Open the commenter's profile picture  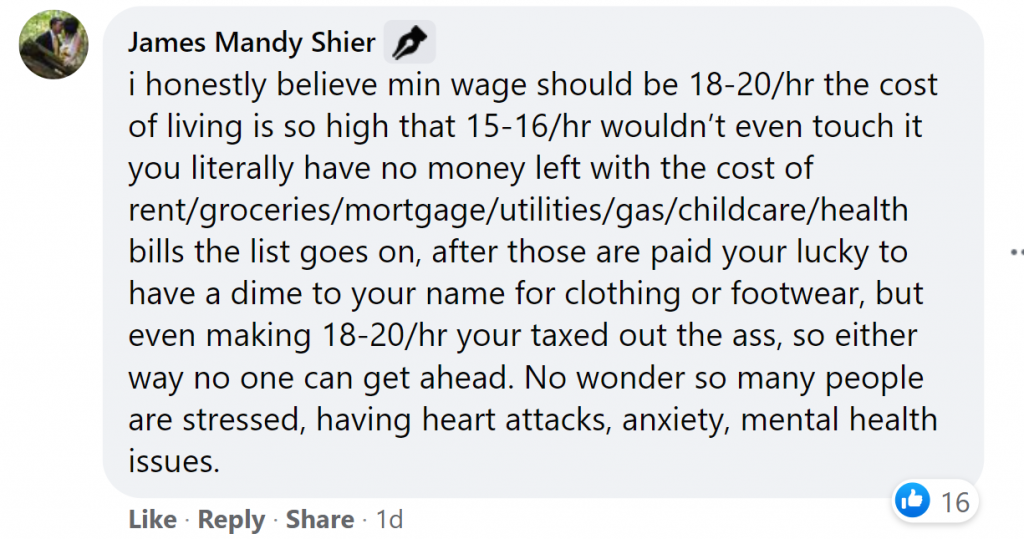click(54, 45)
